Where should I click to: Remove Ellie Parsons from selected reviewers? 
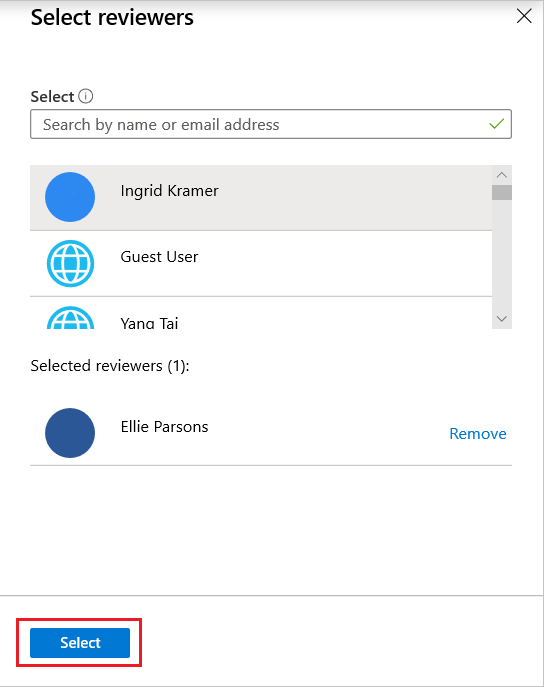click(478, 433)
